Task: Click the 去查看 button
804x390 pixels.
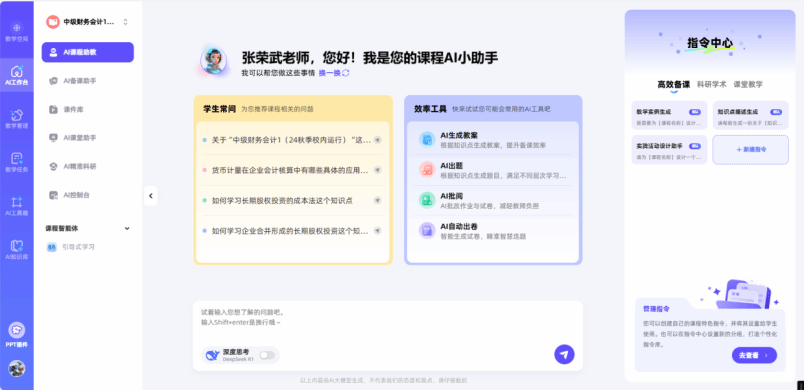Action: pyautogui.click(x=754, y=355)
